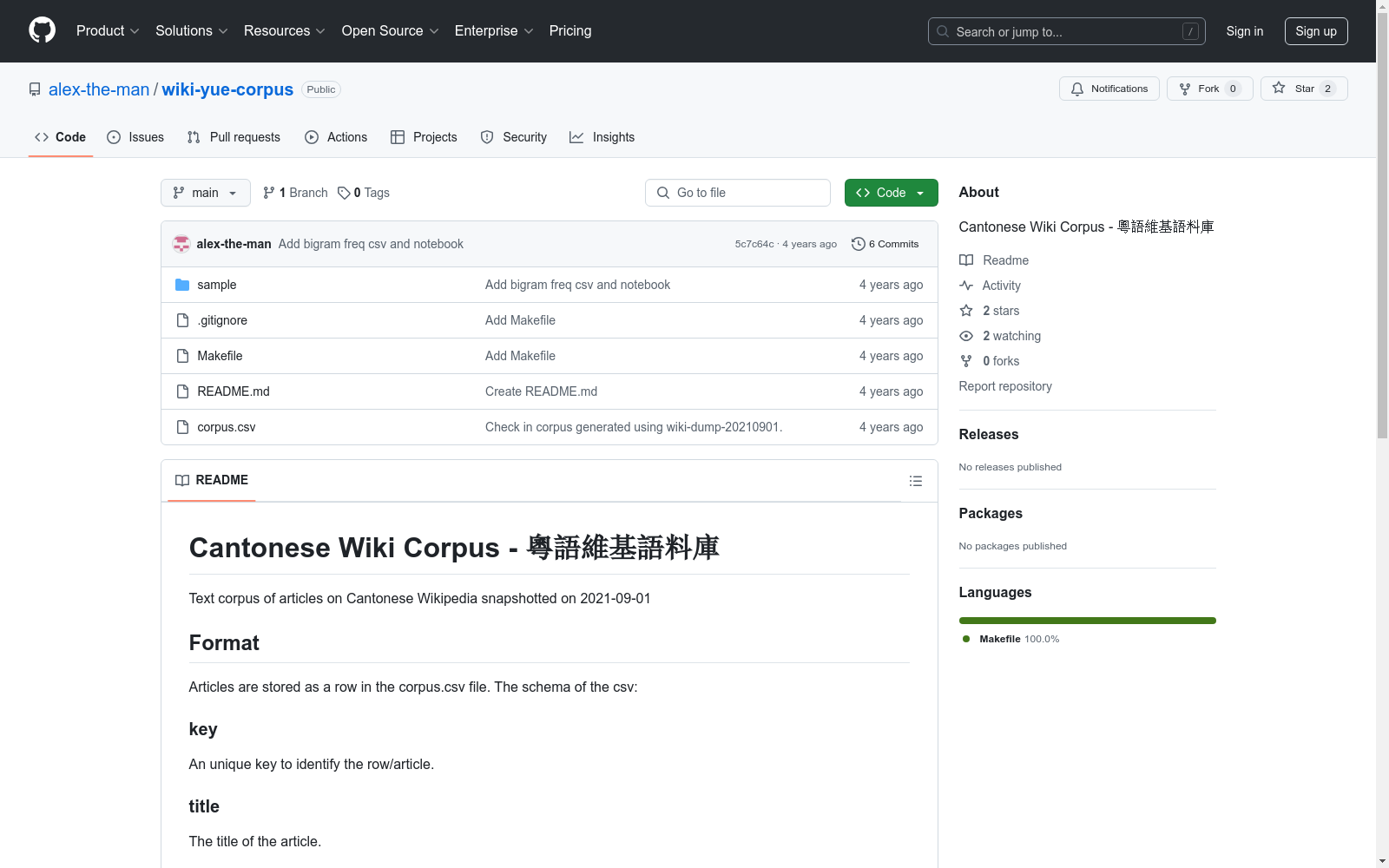The width and height of the screenshot is (1389, 868).
Task: Expand the Product menu
Action: point(108,30)
